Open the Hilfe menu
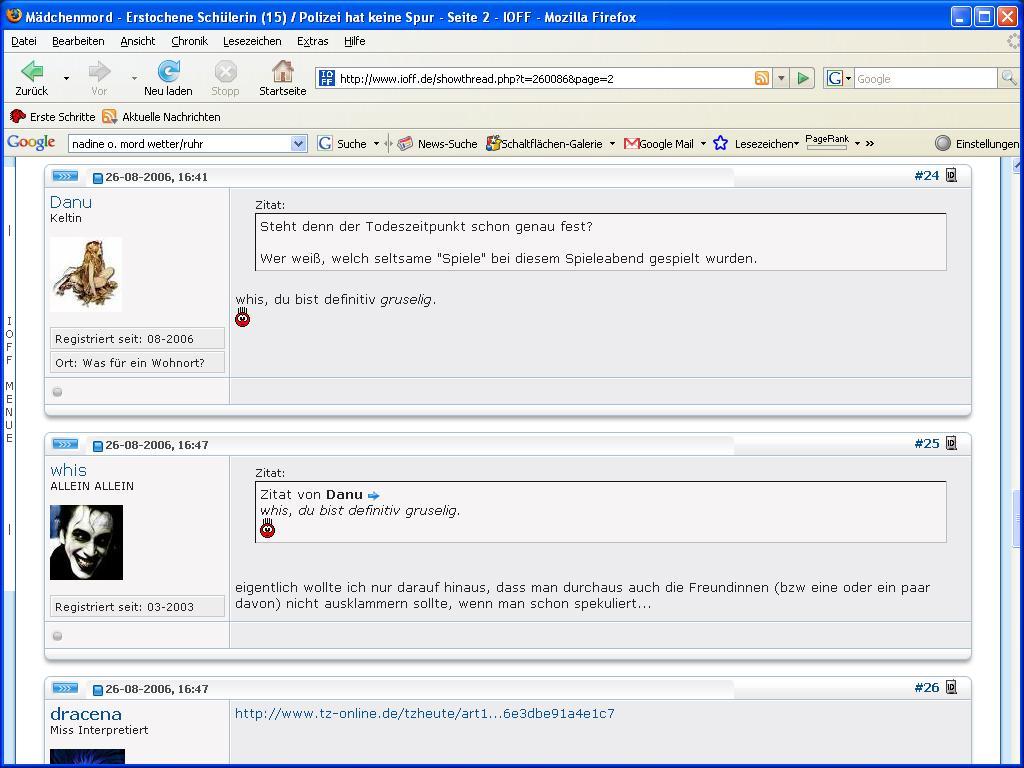 [355, 41]
